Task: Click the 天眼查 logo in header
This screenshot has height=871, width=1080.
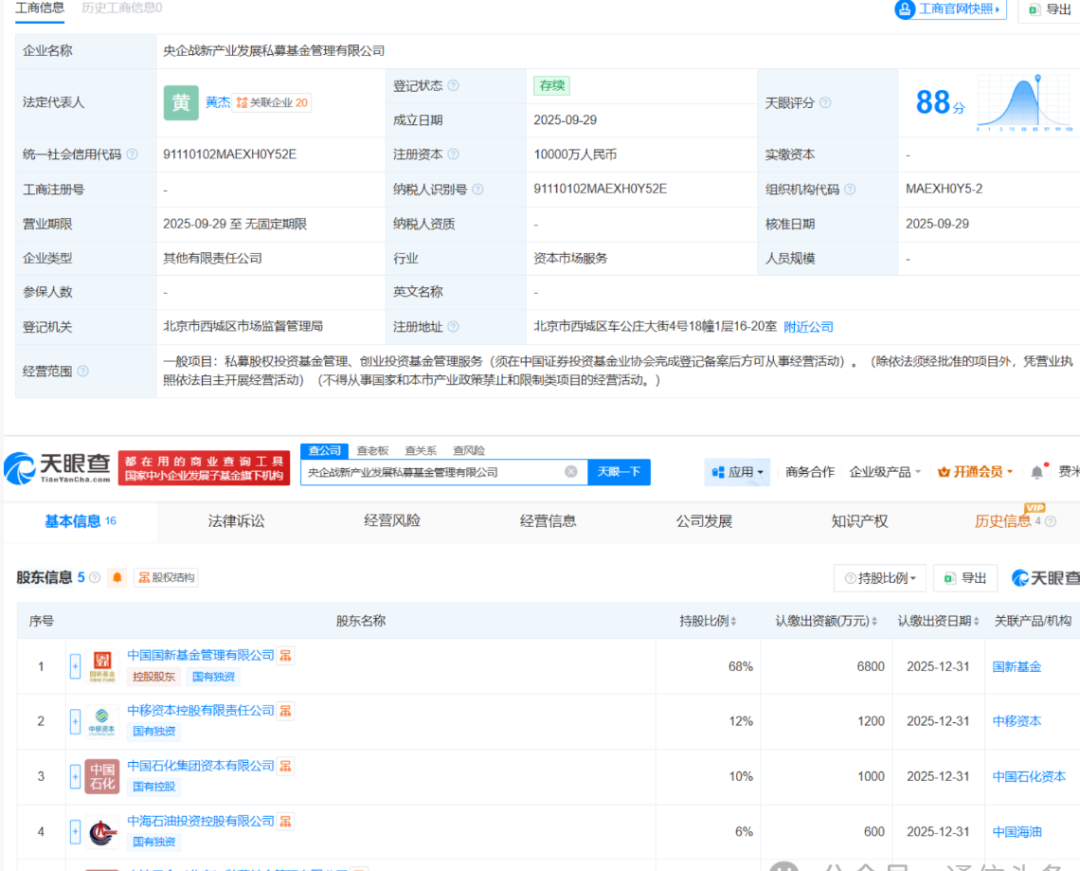Action: (58, 468)
